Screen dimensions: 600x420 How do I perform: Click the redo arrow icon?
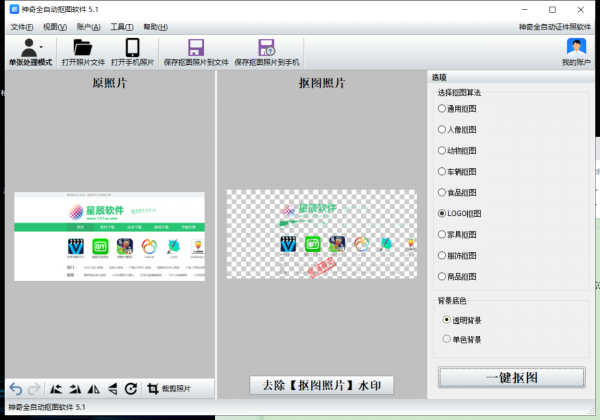click(34, 389)
